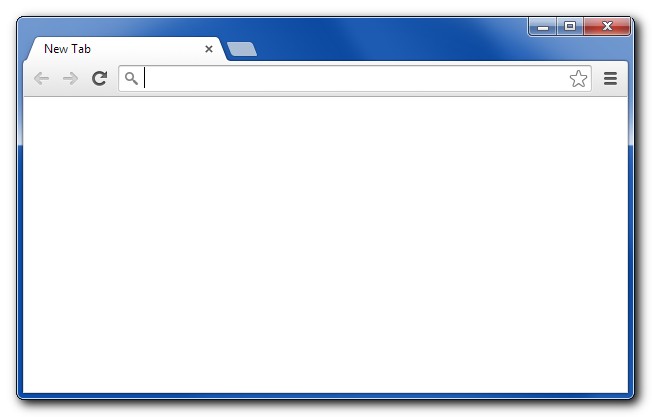
Task: Click the blank white page content area
Action: click(326, 244)
